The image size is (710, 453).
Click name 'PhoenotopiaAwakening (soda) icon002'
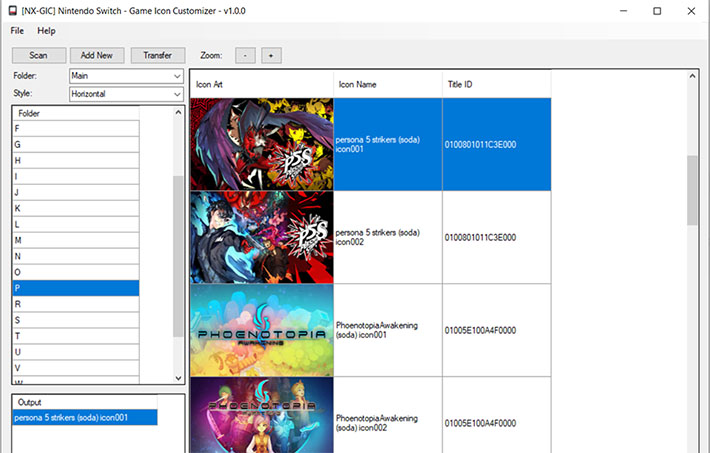(x=377, y=423)
